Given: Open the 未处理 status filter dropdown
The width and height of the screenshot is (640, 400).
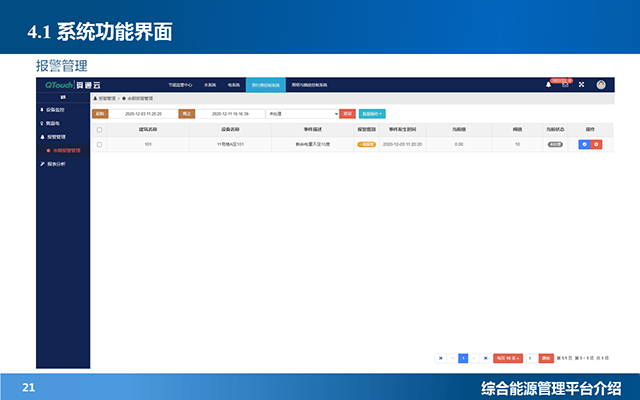Looking at the screenshot, I should click(x=302, y=114).
